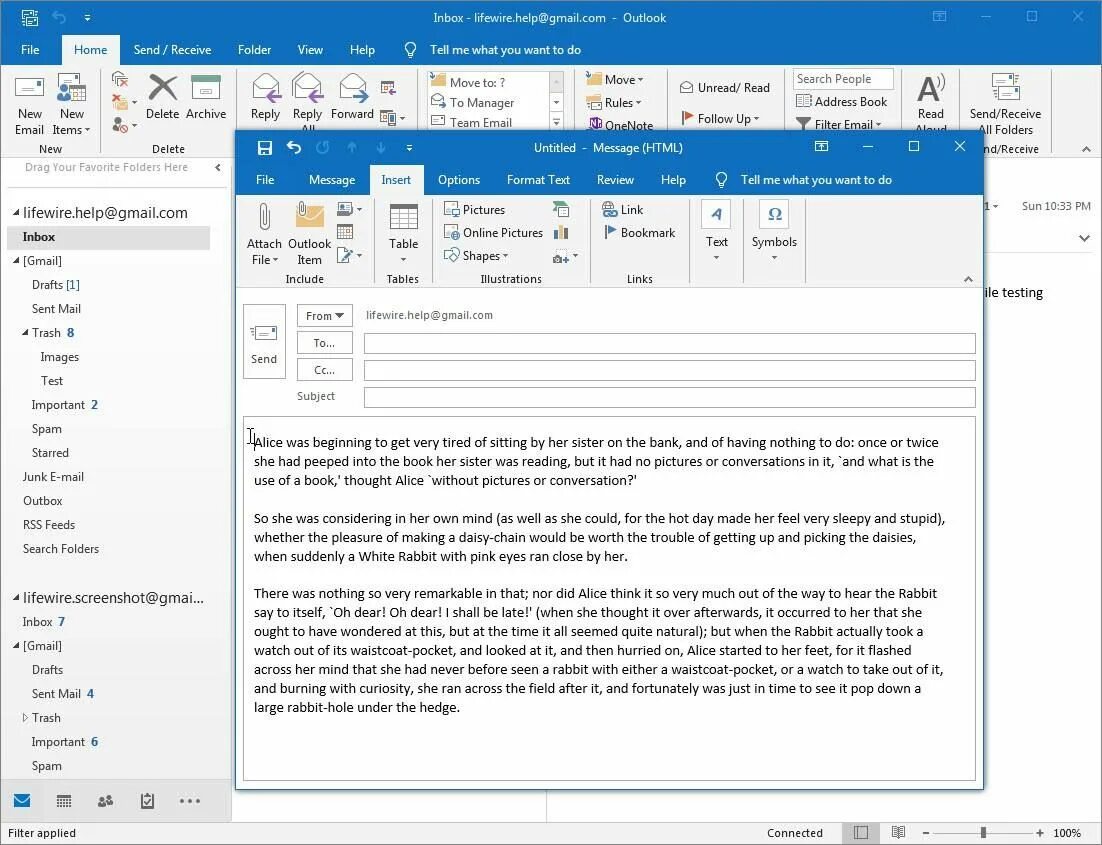1102x845 pixels.
Task: Undo the last action in the message window
Action: click(294, 148)
